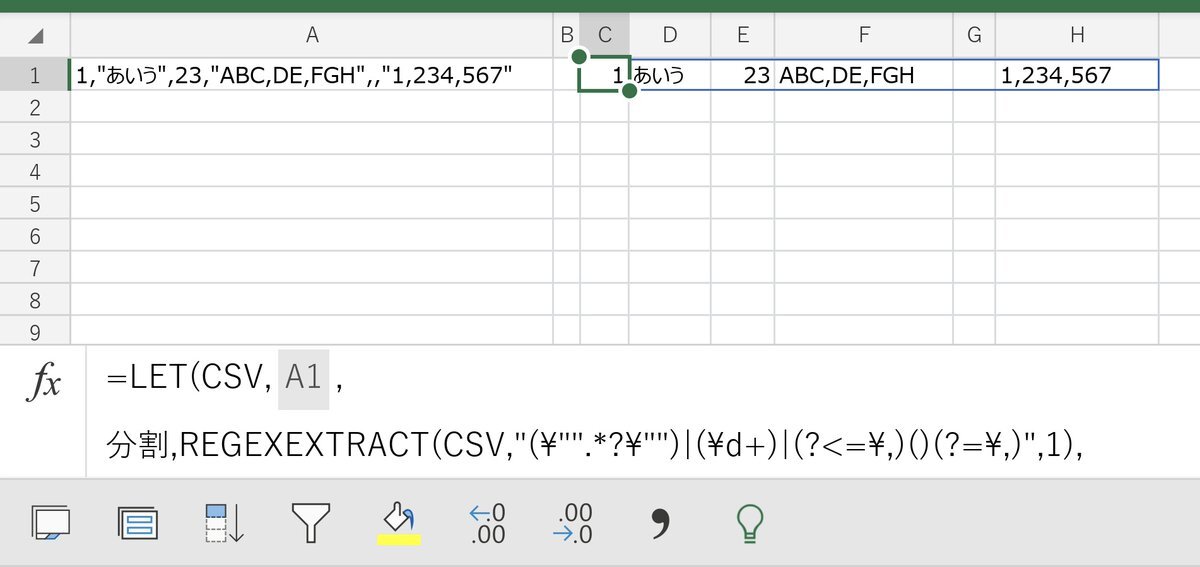The width and height of the screenshot is (1200, 567).
Task: Click the increase decimal places icon
Action: click(487, 523)
